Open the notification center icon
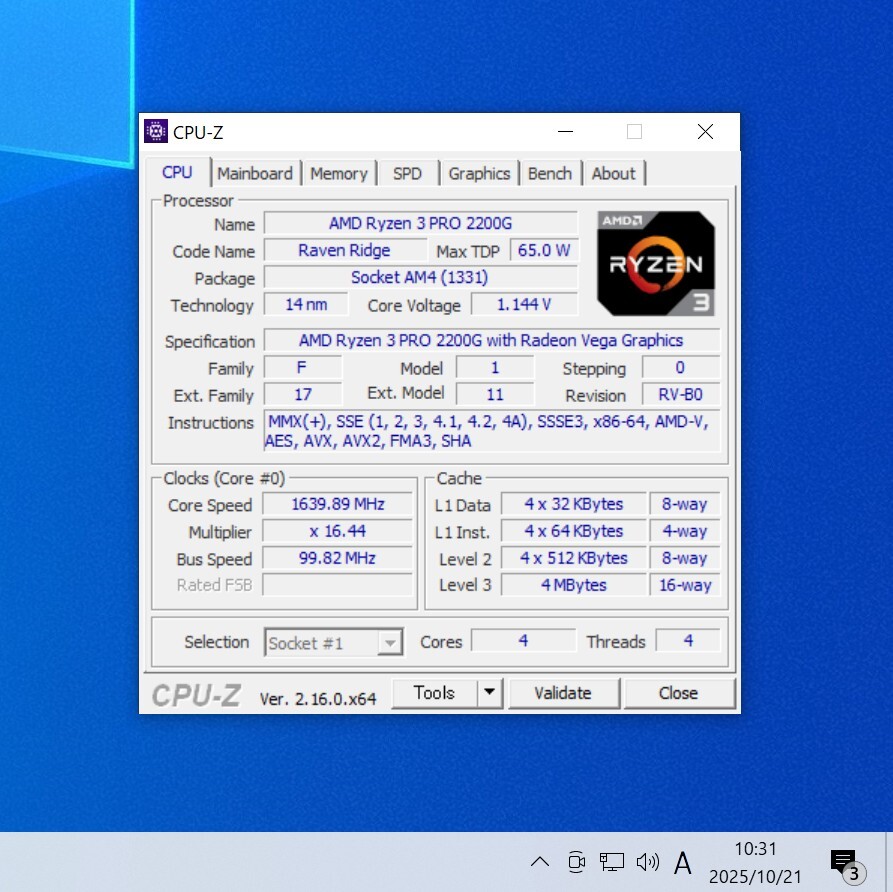Screen dimensions: 893x892 [845, 862]
